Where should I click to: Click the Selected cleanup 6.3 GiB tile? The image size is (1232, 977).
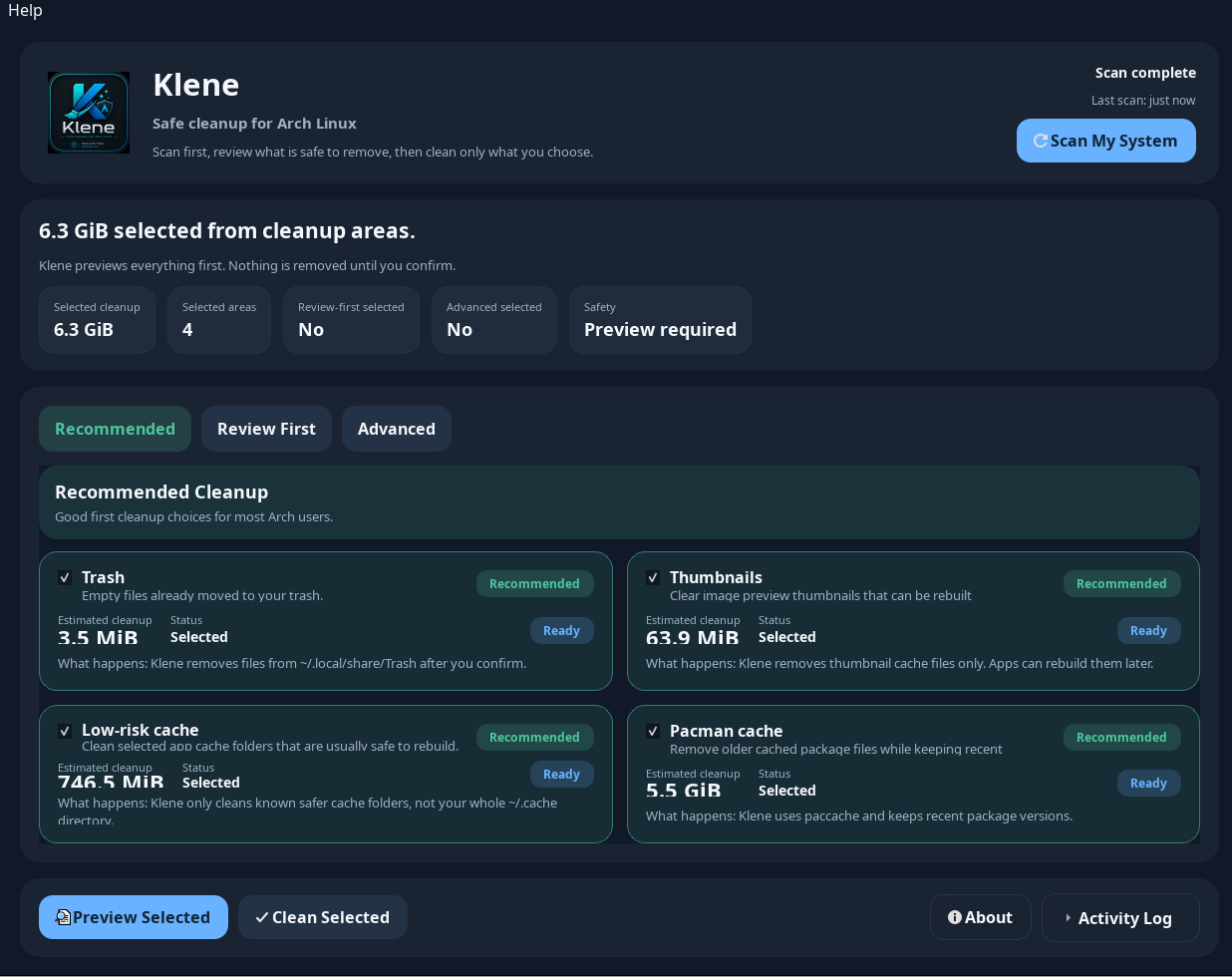click(97, 320)
